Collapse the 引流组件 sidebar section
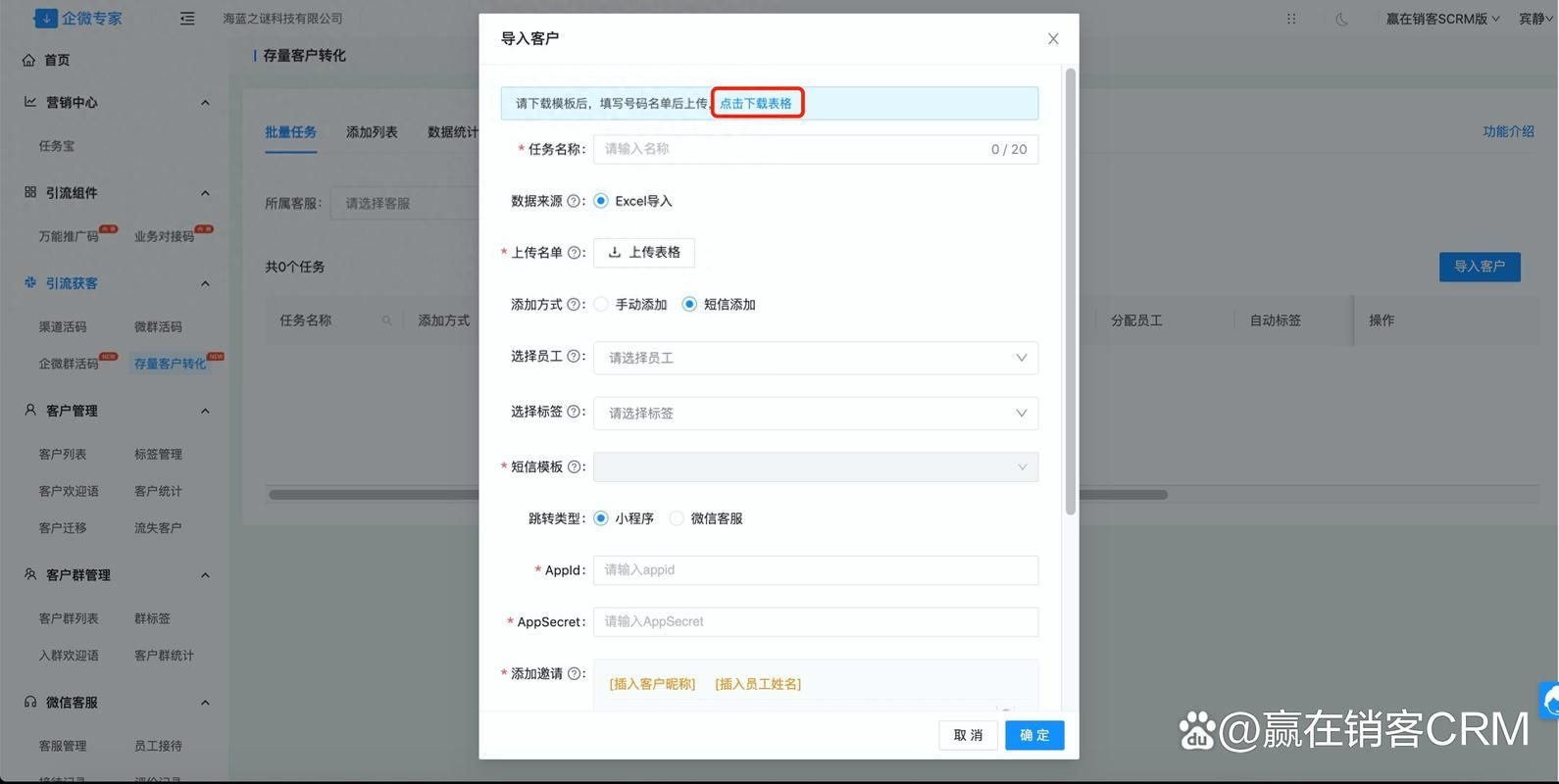This screenshot has width=1559, height=784. pyautogui.click(x=205, y=193)
